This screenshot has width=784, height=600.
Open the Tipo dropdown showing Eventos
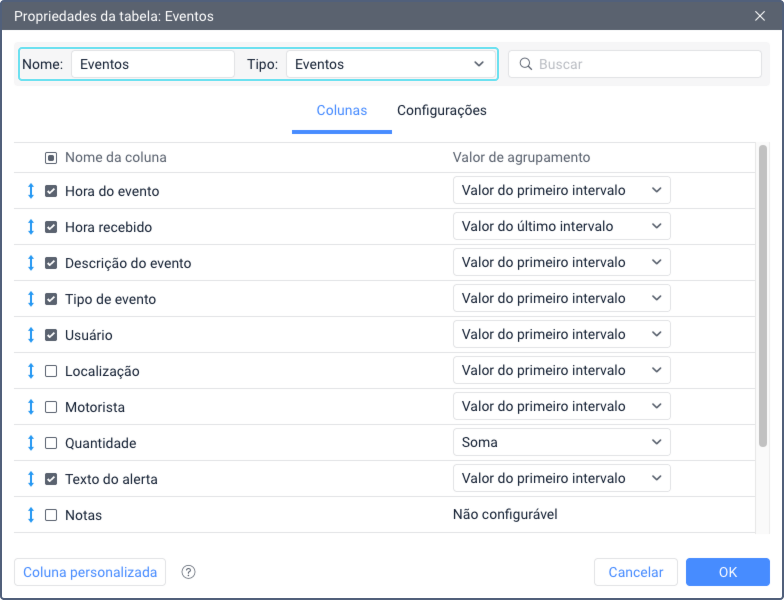click(x=390, y=64)
